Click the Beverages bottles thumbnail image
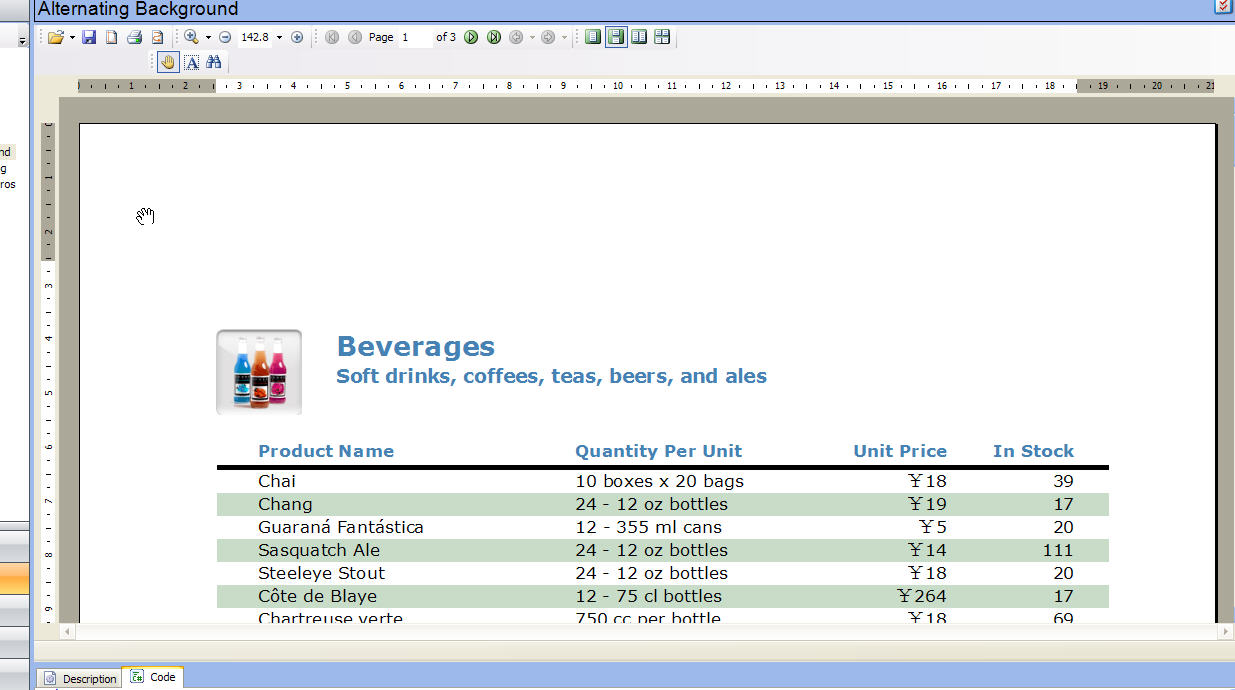This screenshot has width=1235, height=690. click(259, 372)
